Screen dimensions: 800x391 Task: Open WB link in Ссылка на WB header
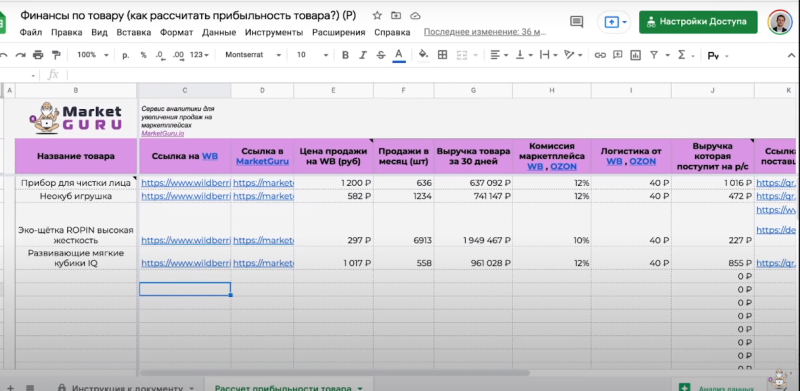210,156
